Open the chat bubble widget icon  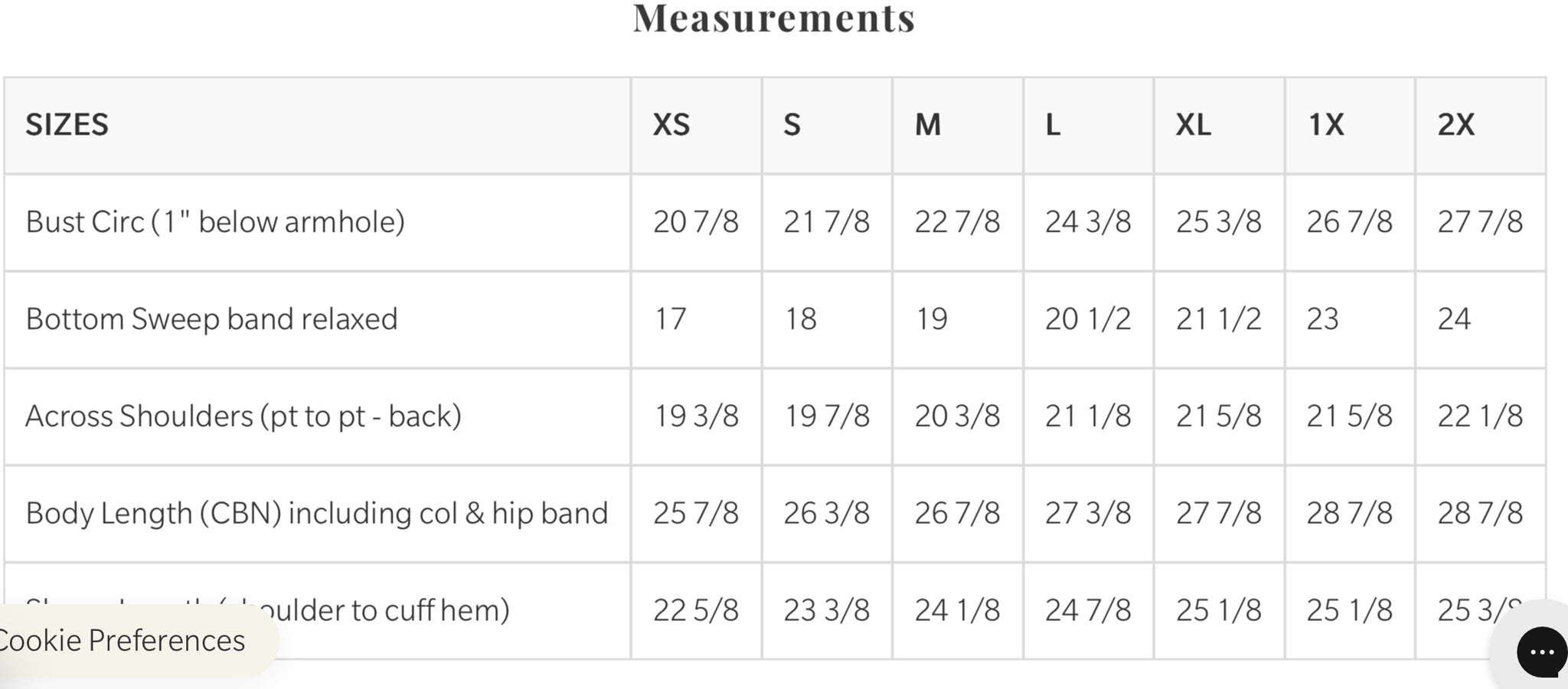(1541, 651)
